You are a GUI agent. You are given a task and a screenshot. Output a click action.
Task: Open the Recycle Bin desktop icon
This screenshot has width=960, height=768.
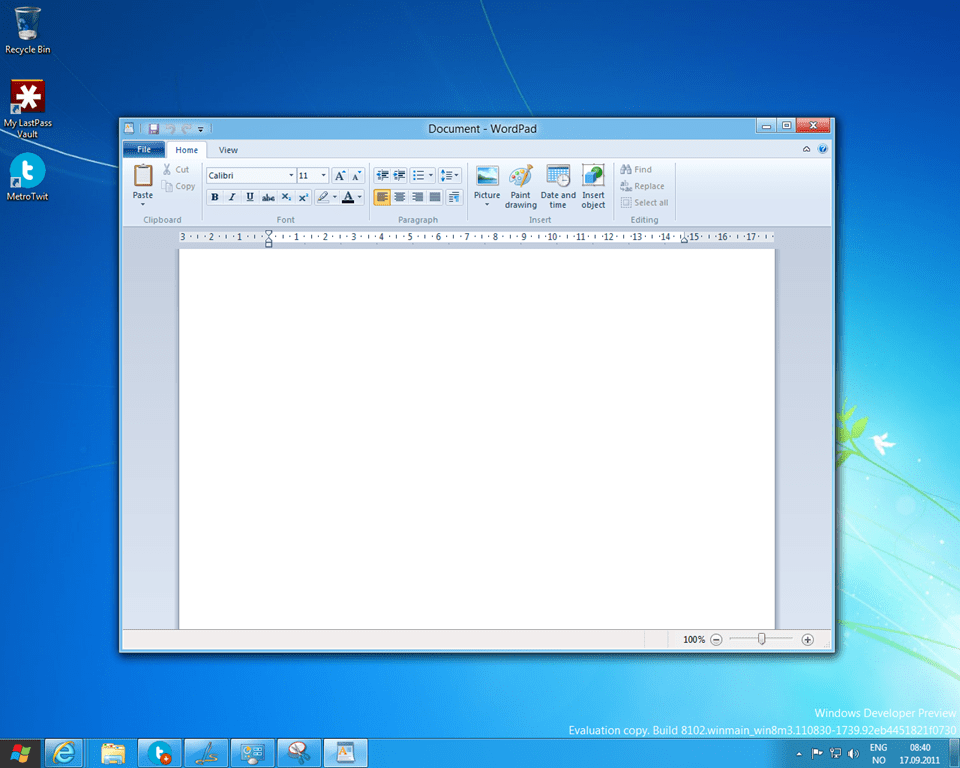point(28,30)
